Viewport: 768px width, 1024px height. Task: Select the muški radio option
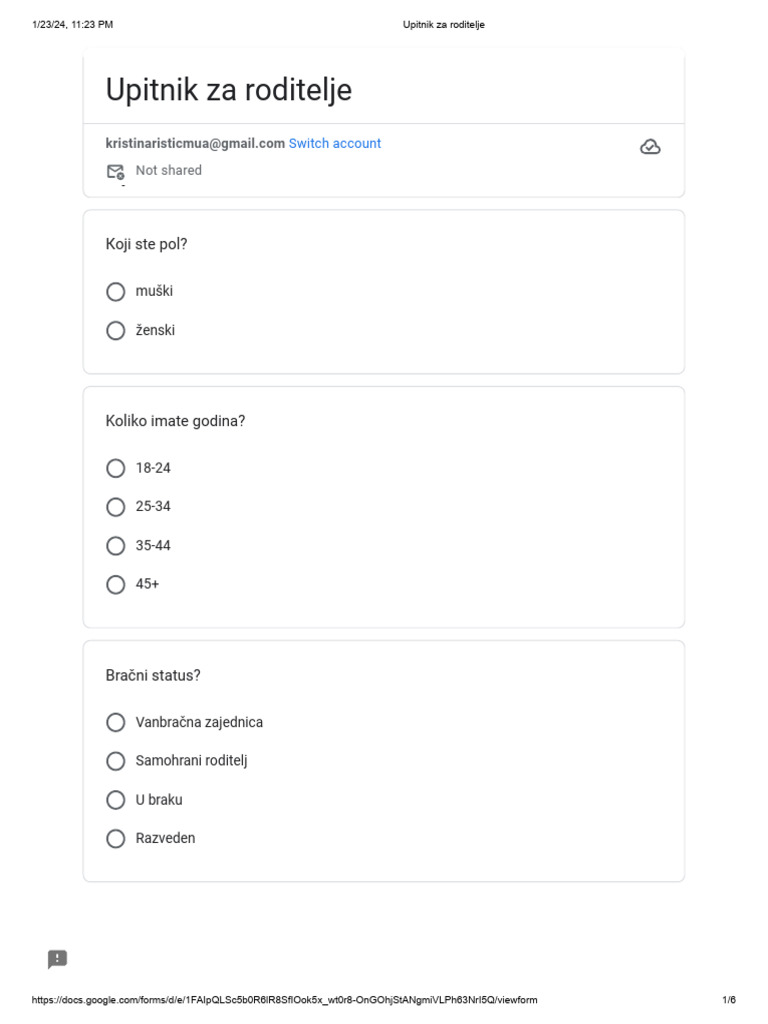click(x=116, y=292)
